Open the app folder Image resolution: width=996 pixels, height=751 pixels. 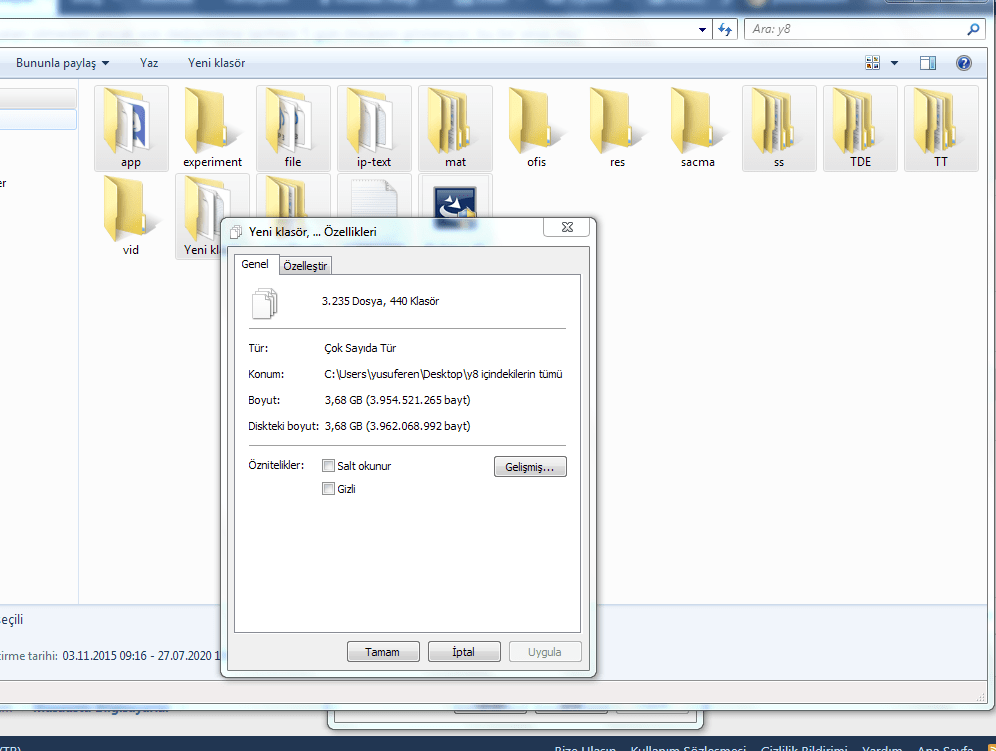click(x=131, y=128)
